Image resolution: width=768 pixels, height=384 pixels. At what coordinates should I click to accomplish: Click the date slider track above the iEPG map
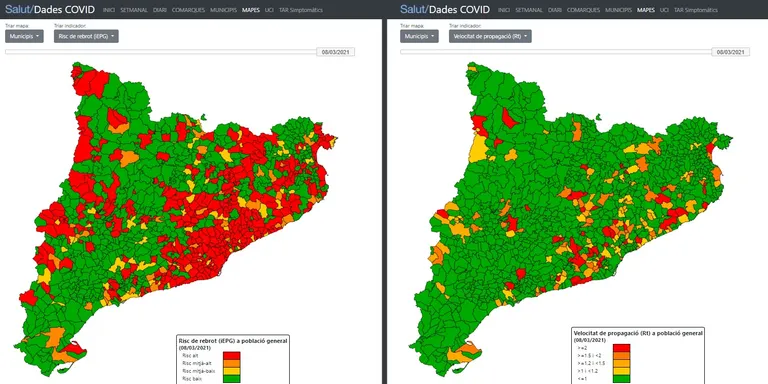[161, 51]
